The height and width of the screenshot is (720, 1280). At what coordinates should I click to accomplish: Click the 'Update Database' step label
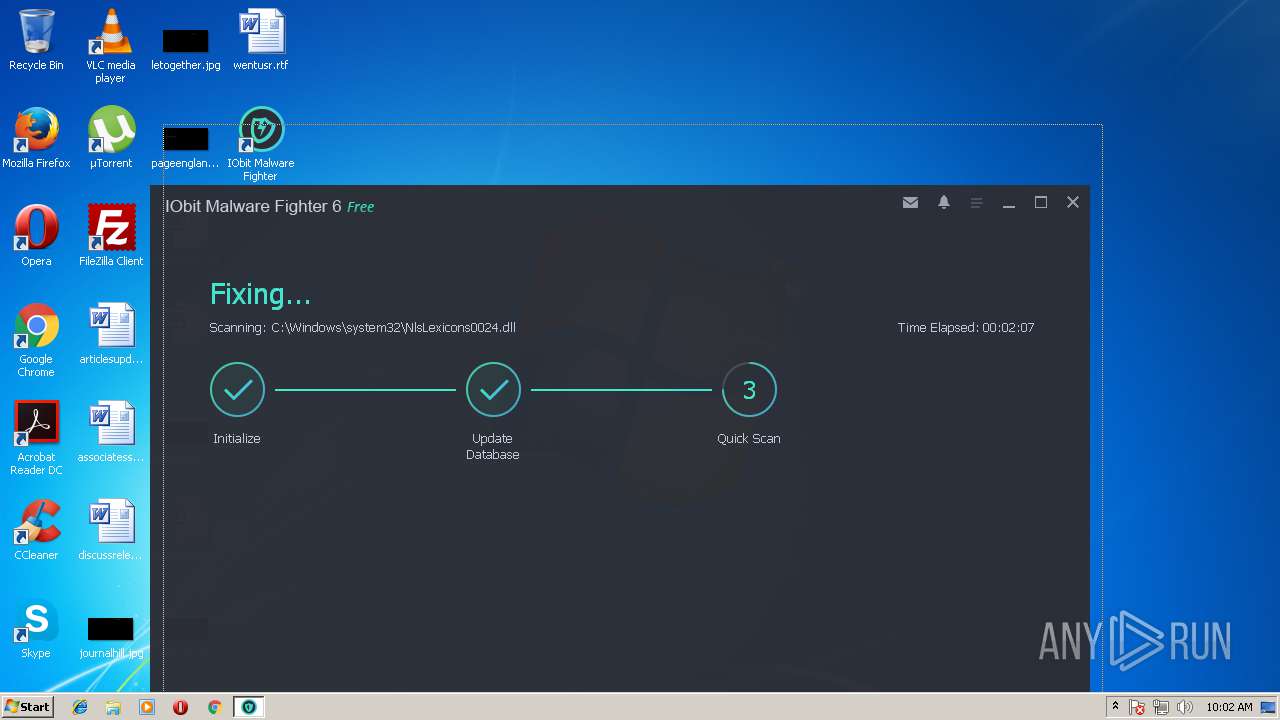pyautogui.click(x=493, y=446)
